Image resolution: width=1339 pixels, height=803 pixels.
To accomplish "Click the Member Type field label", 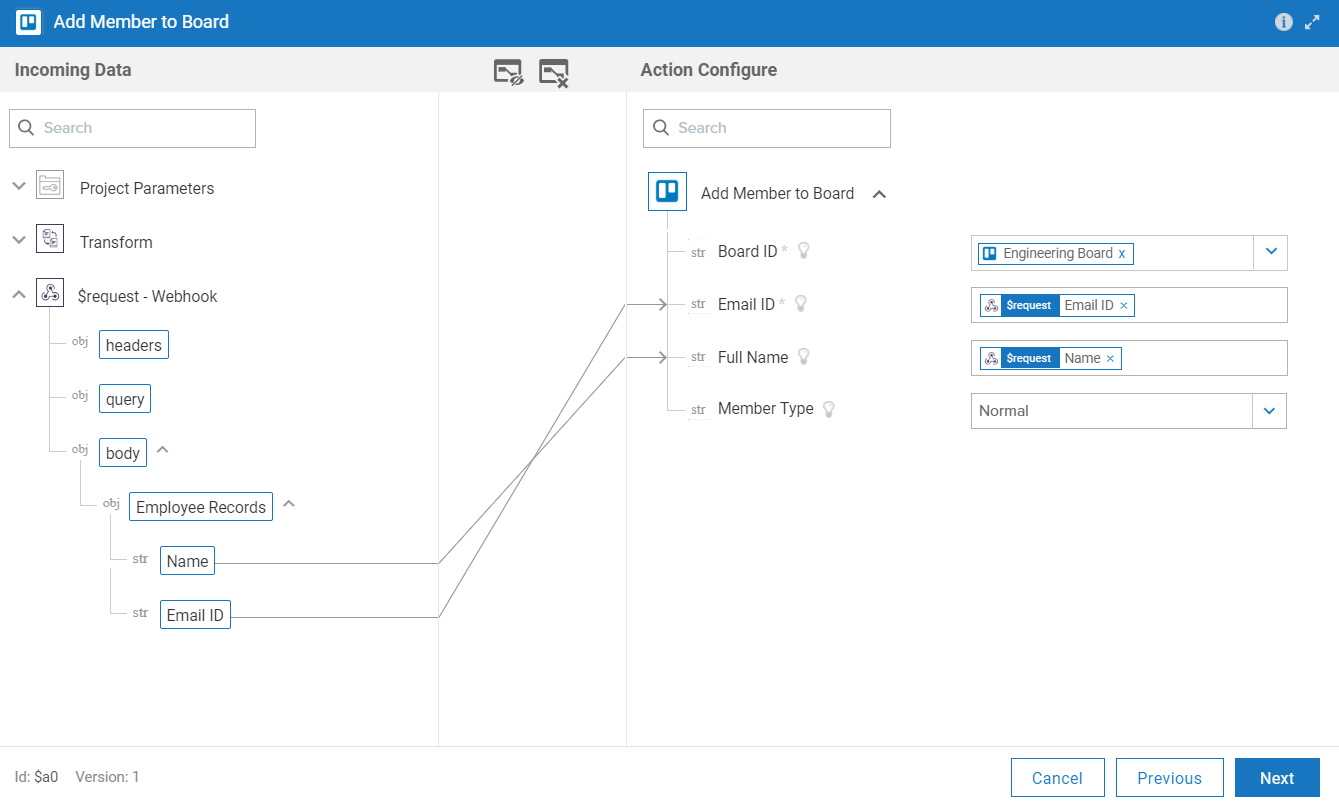I will [x=766, y=408].
